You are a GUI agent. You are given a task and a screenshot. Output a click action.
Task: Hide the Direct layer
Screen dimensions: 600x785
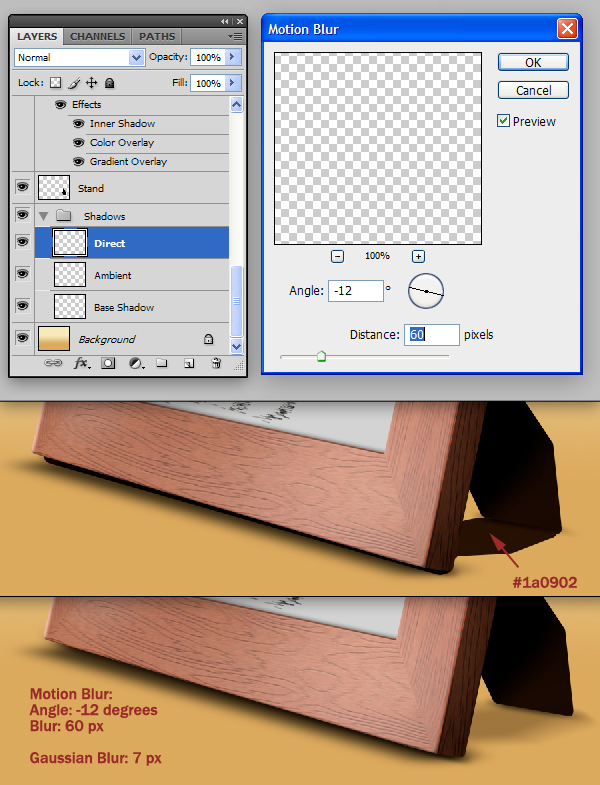22,242
